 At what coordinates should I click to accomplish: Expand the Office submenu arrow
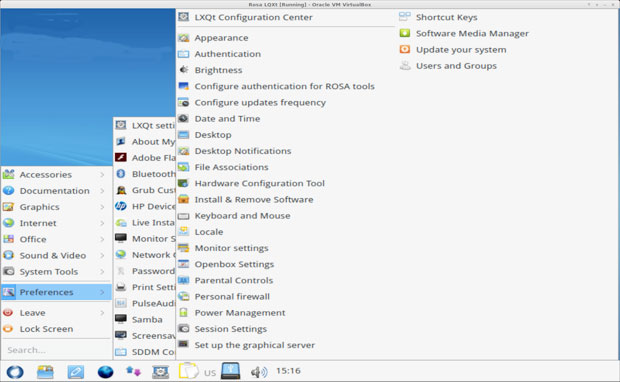(x=102, y=239)
